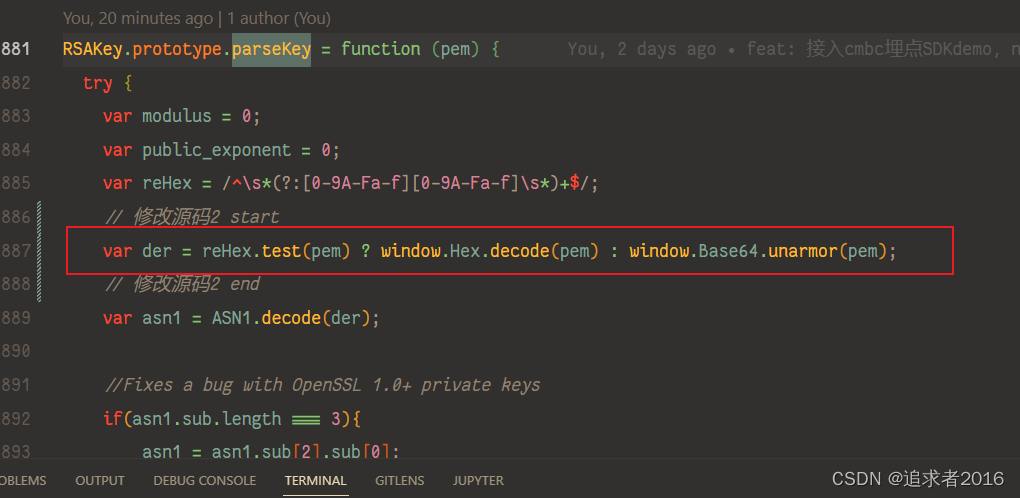Switch to the GITLENS panel tab

[x=399, y=481]
